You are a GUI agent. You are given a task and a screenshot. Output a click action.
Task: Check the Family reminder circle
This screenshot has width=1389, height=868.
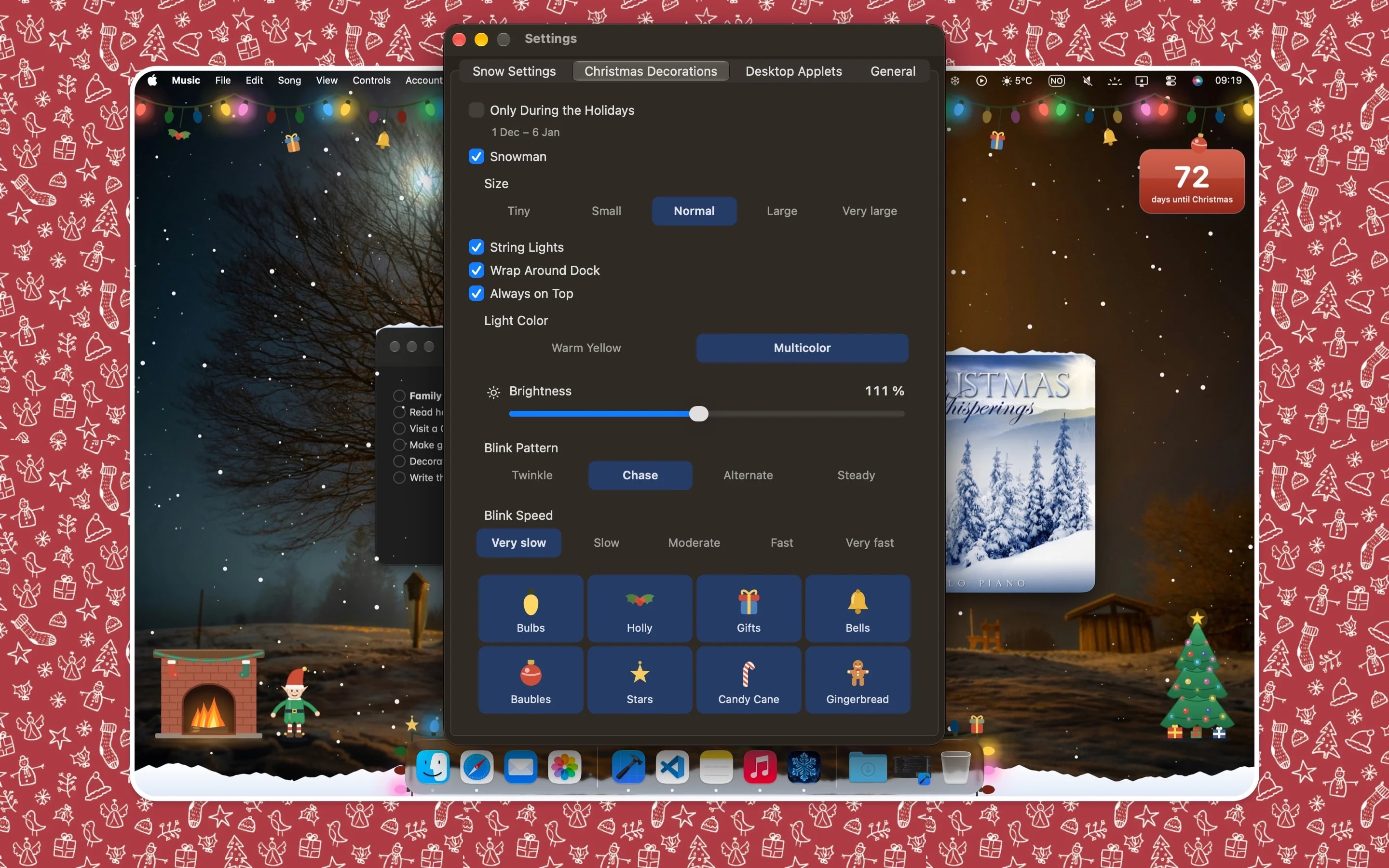tap(399, 395)
